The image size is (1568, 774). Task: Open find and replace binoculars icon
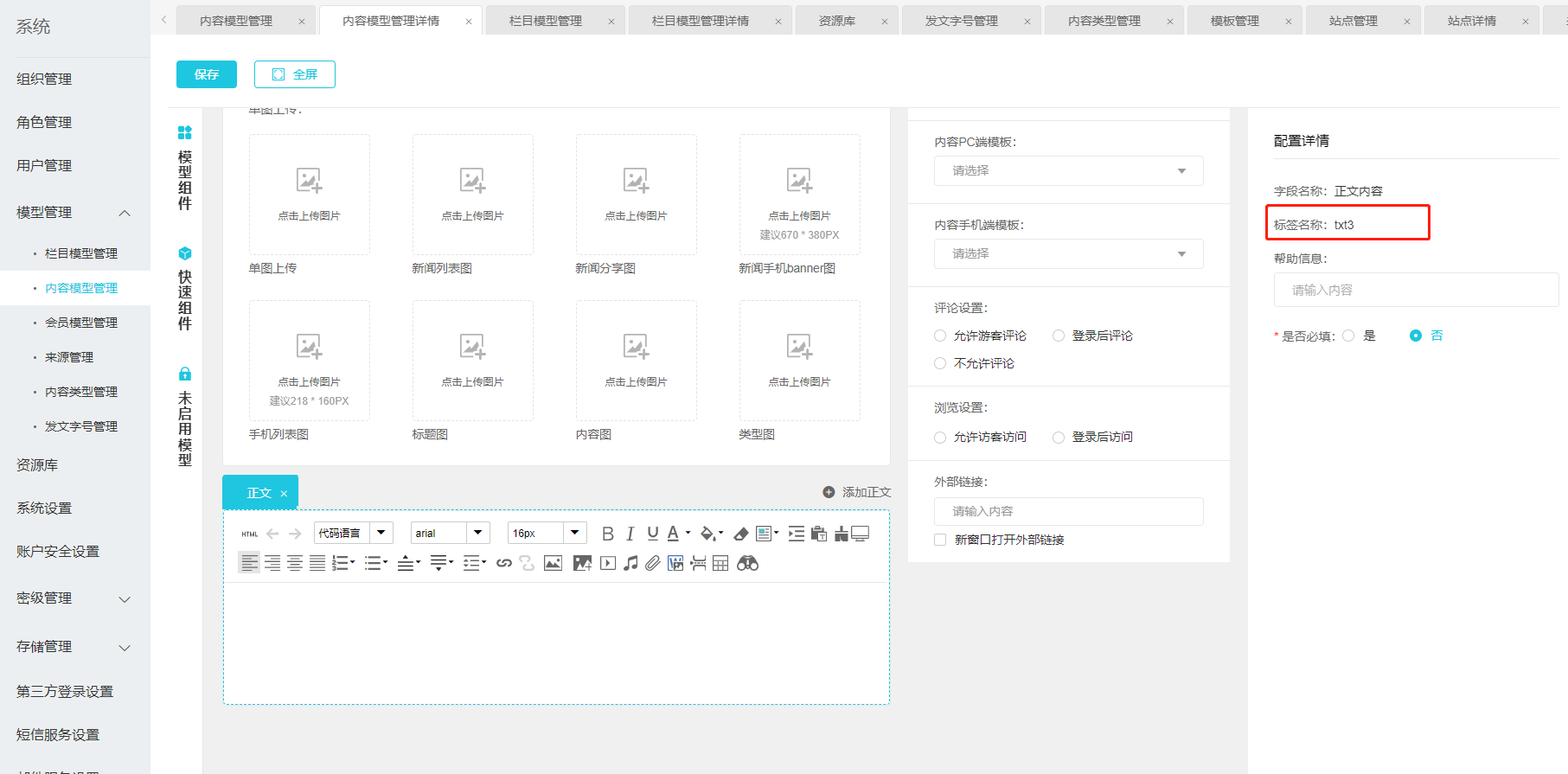(747, 564)
